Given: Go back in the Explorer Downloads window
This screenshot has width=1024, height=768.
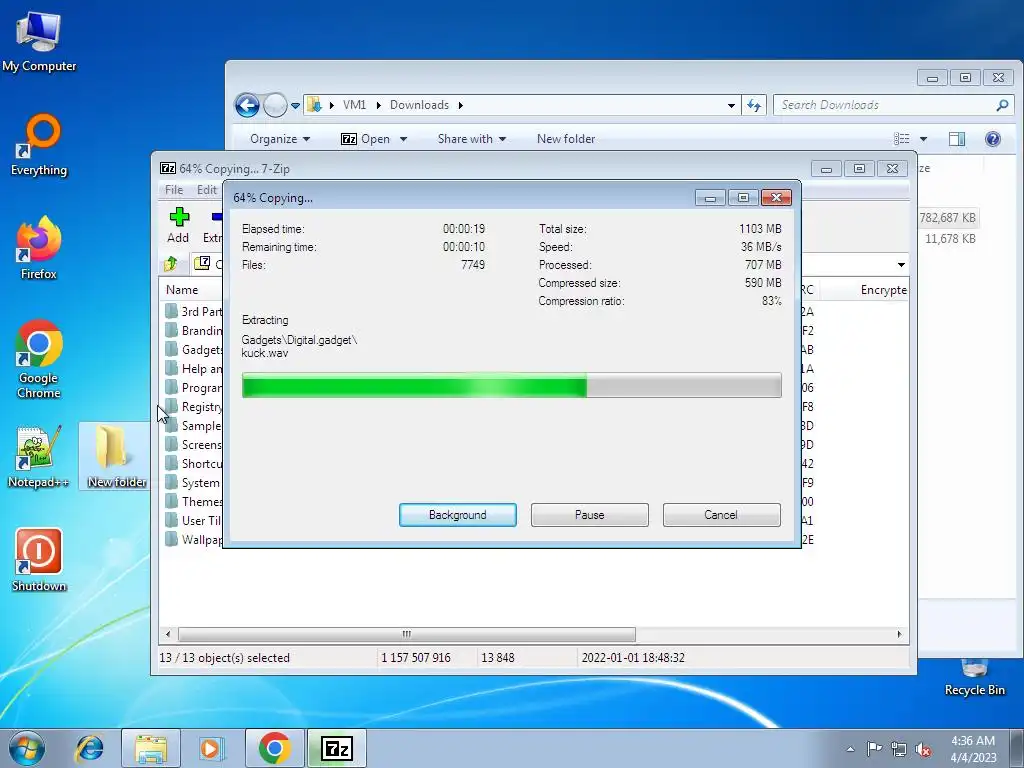Looking at the screenshot, I should 248,105.
